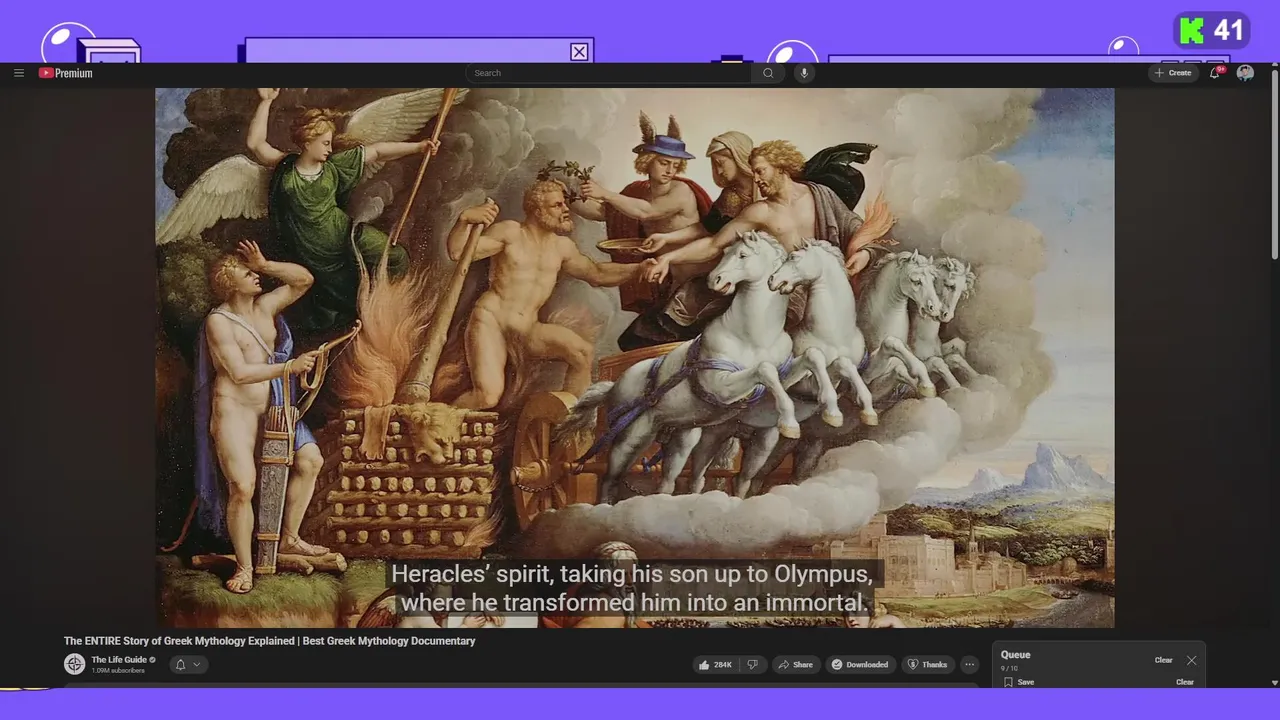Dislike the video with thumbs-down
The width and height of the screenshot is (1280, 720).
coord(754,664)
